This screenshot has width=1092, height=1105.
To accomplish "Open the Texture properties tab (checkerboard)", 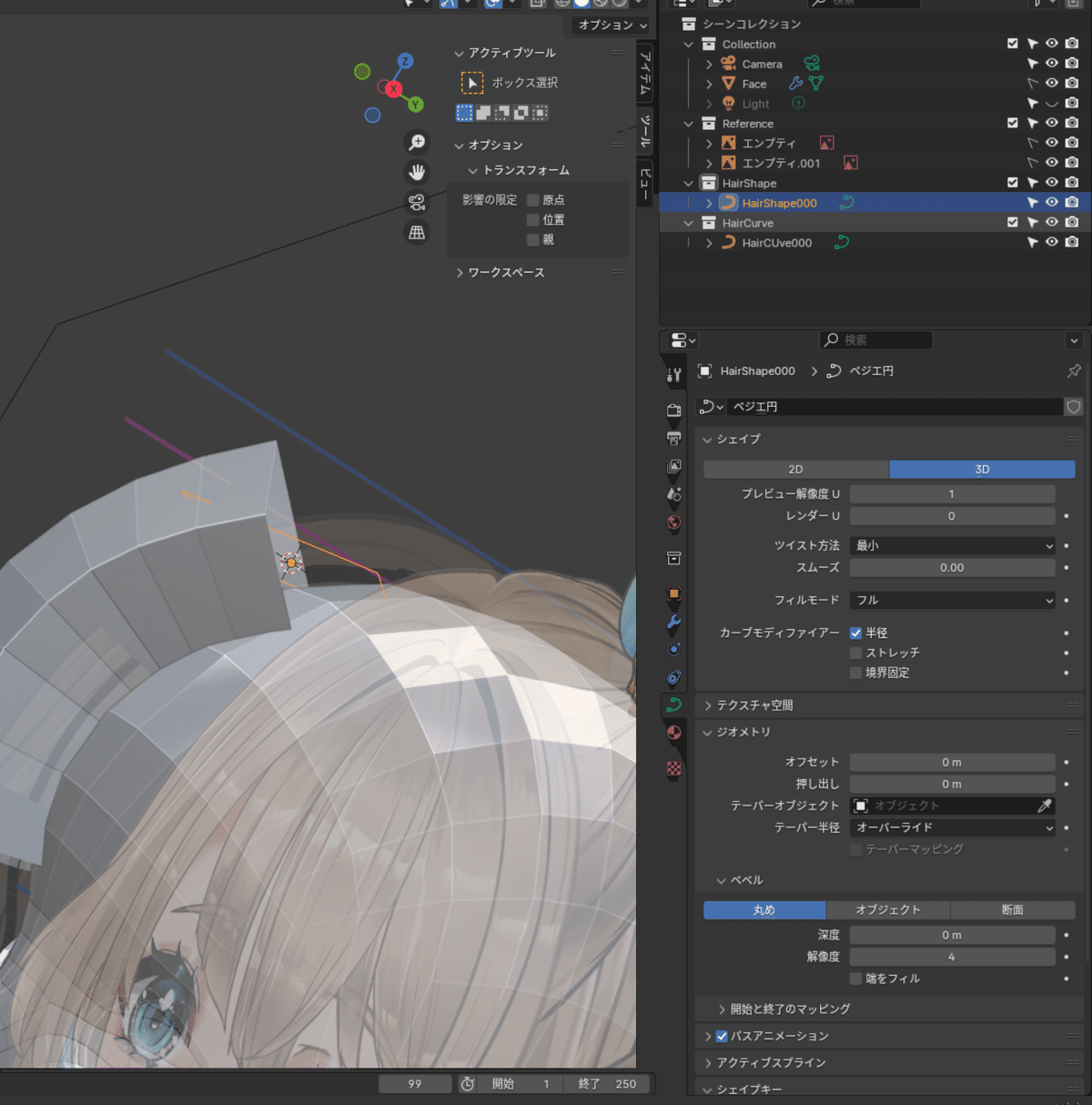I will (673, 769).
